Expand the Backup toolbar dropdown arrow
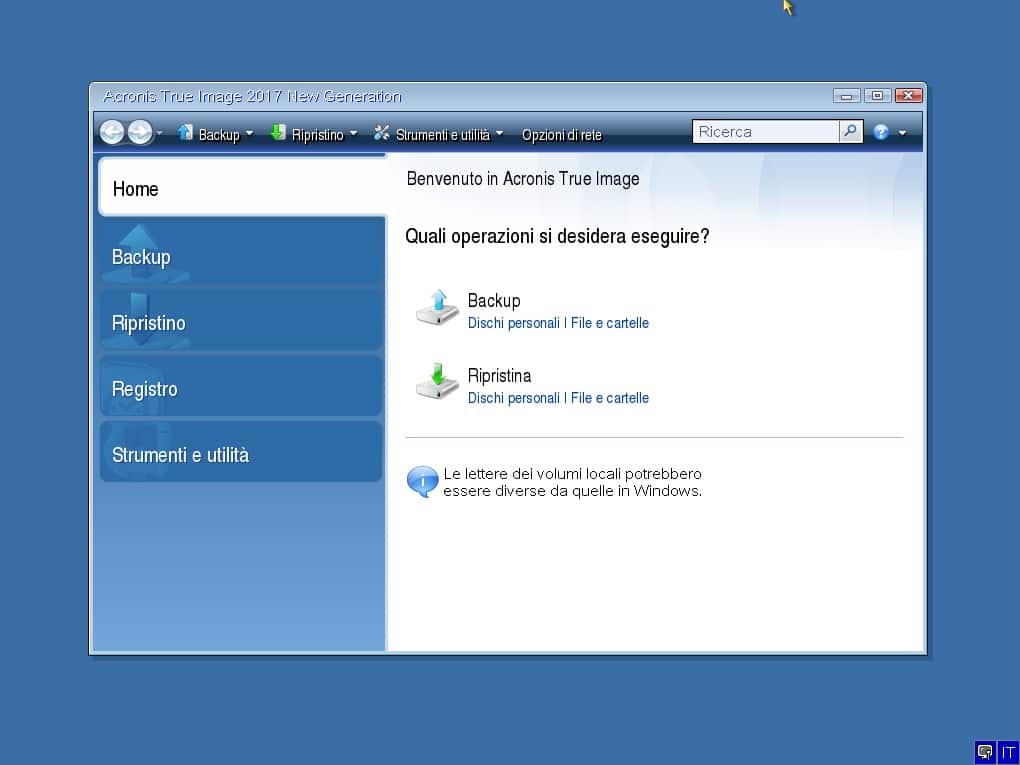Viewport: 1020px width, 765px height. coord(249,133)
